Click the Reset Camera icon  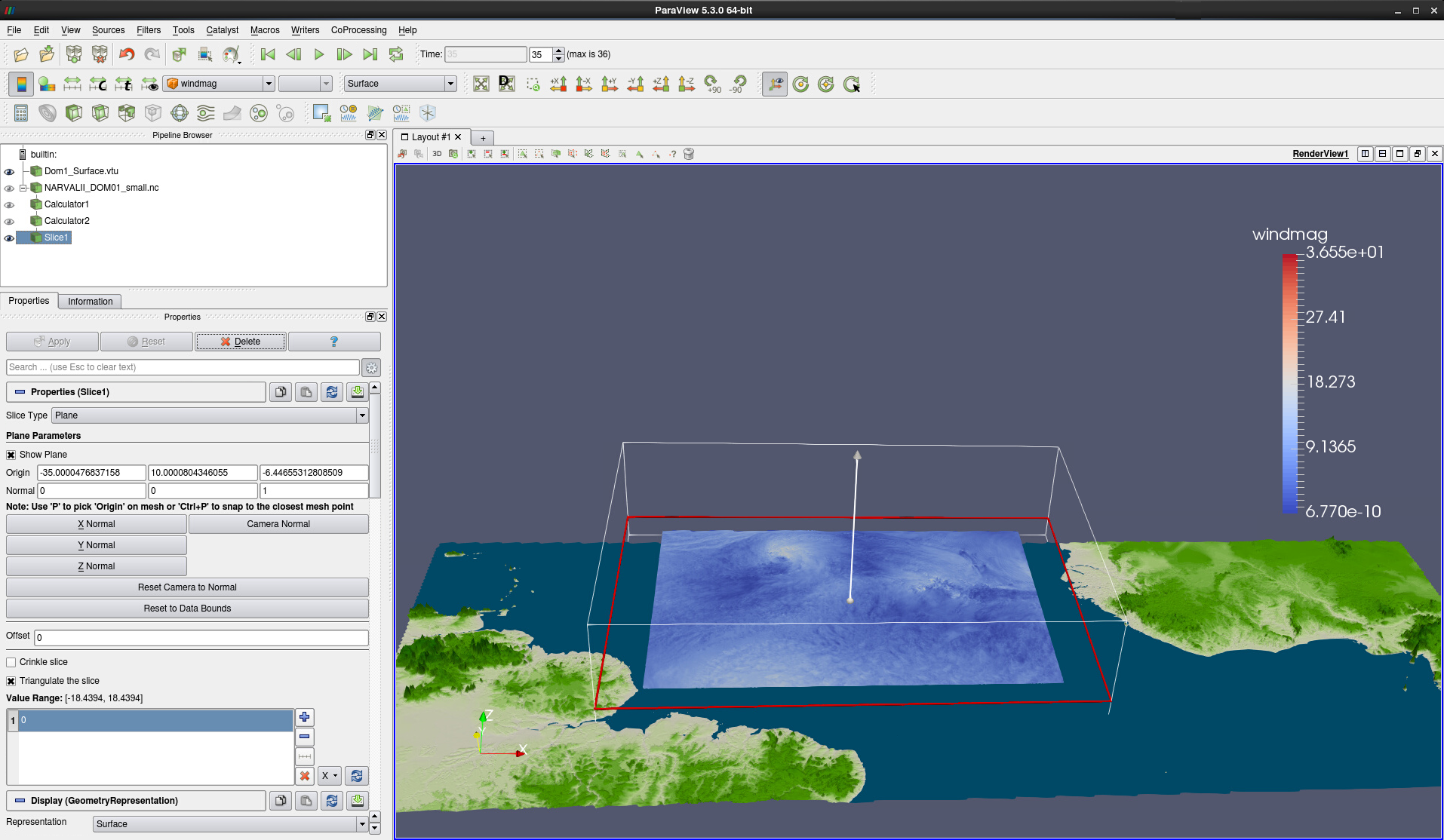pos(481,84)
